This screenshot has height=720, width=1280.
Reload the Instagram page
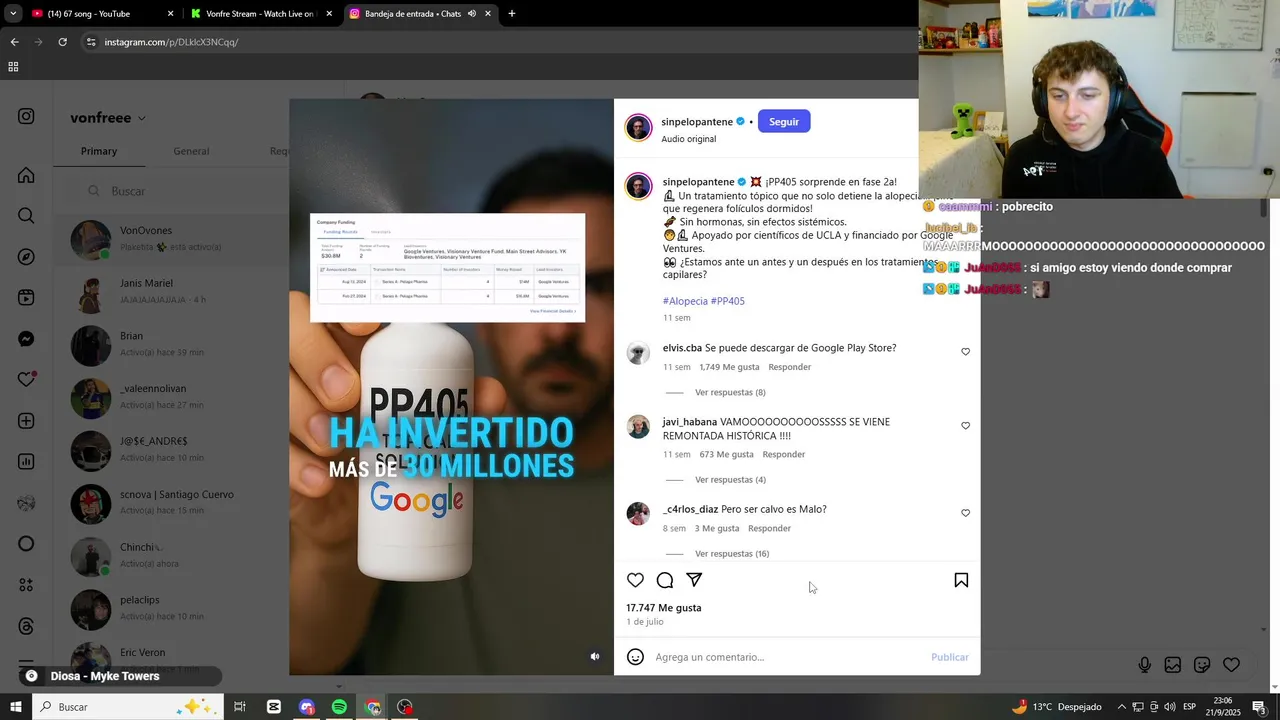coord(62,42)
